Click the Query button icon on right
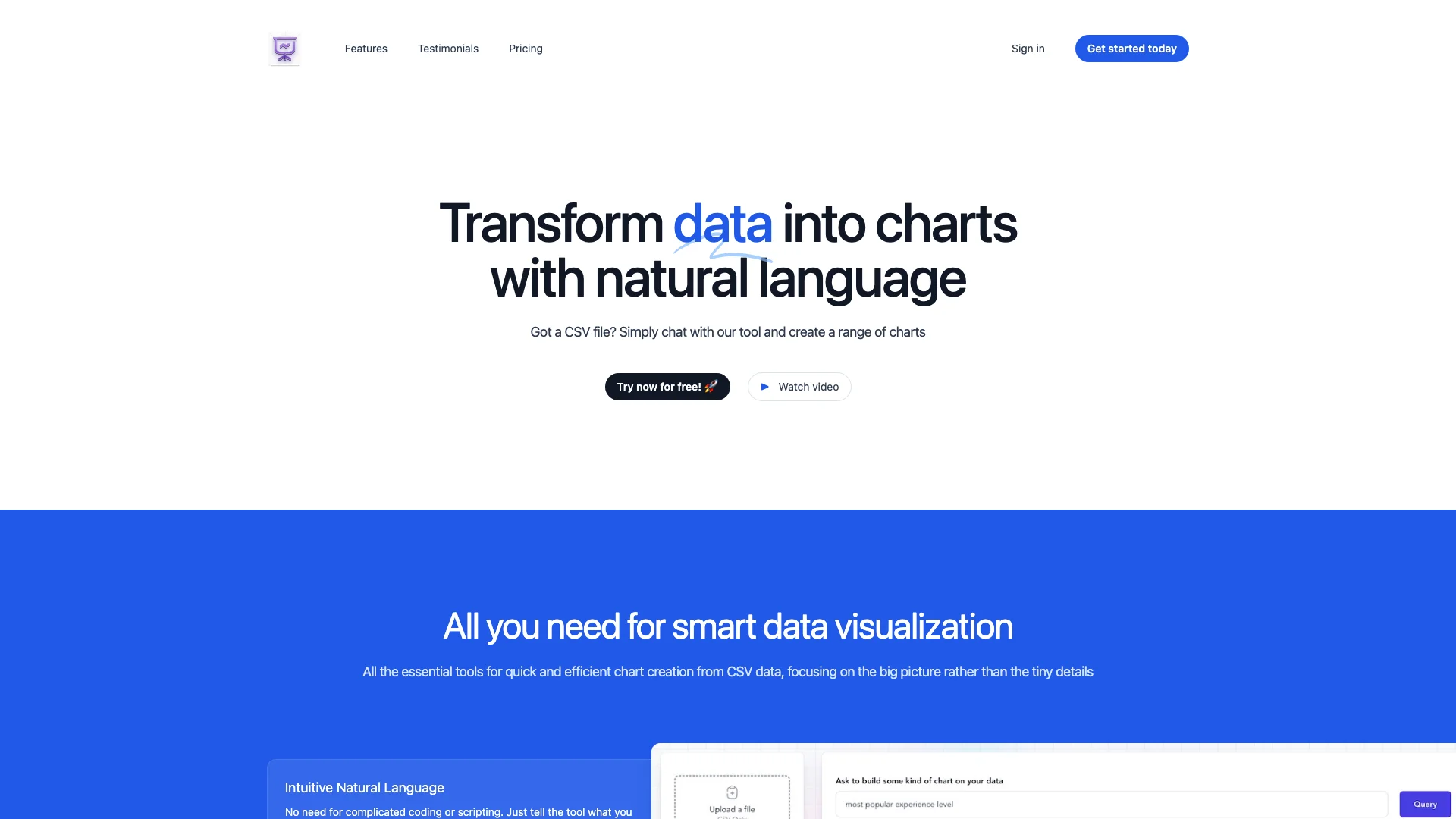This screenshot has height=819, width=1456. (x=1423, y=803)
